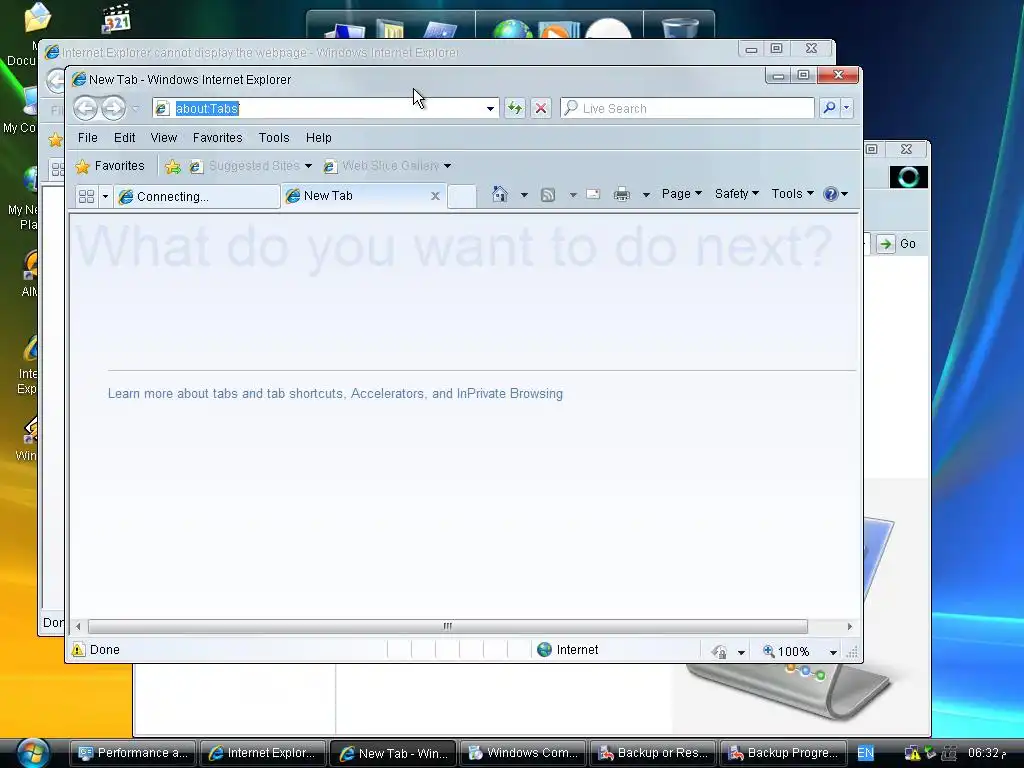Click the Start orb button
The width and height of the screenshot is (1024, 768).
(x=33, y=753)
